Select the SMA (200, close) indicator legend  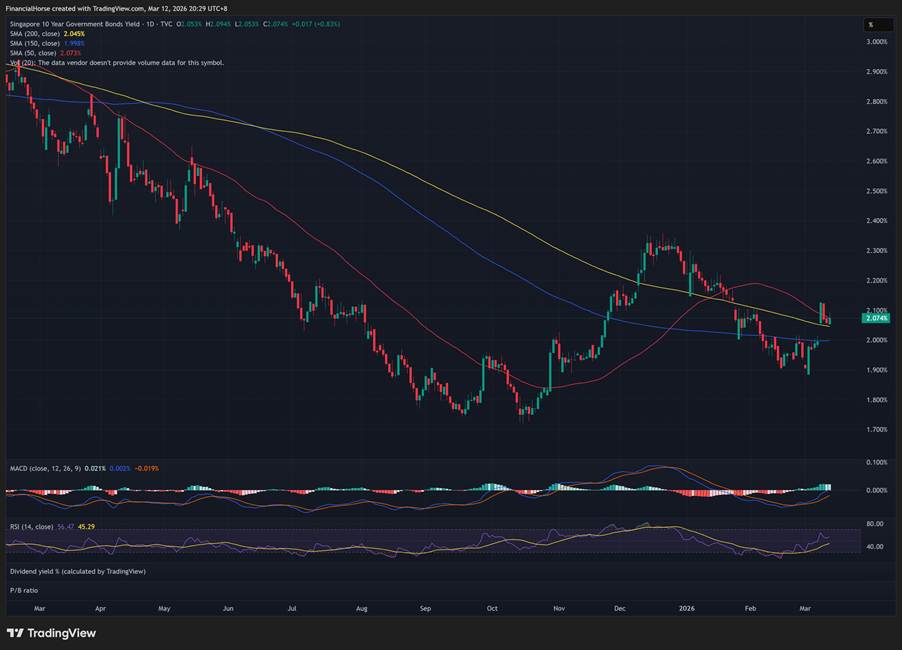(36, 34)
